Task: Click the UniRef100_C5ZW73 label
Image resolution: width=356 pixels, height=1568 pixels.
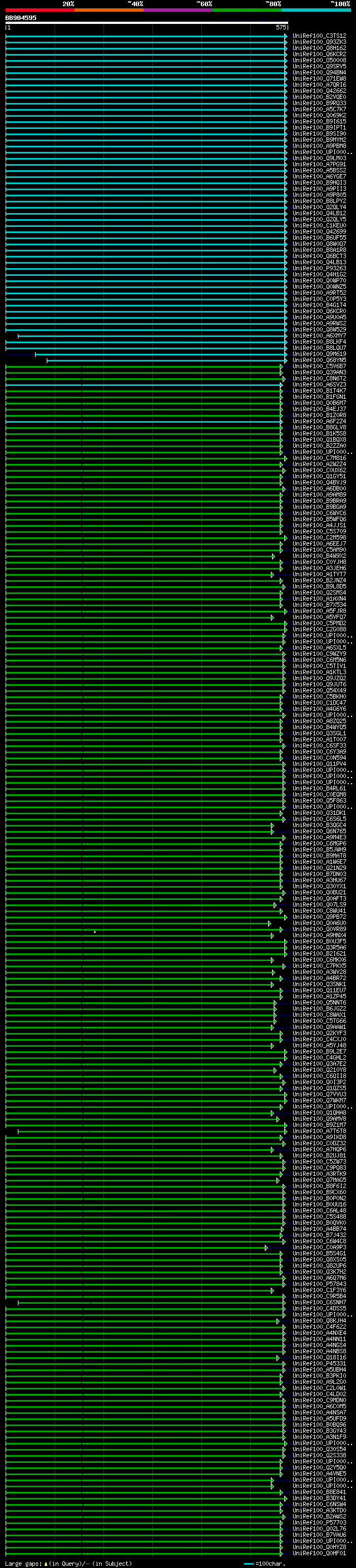Action: click(319, 1161)
